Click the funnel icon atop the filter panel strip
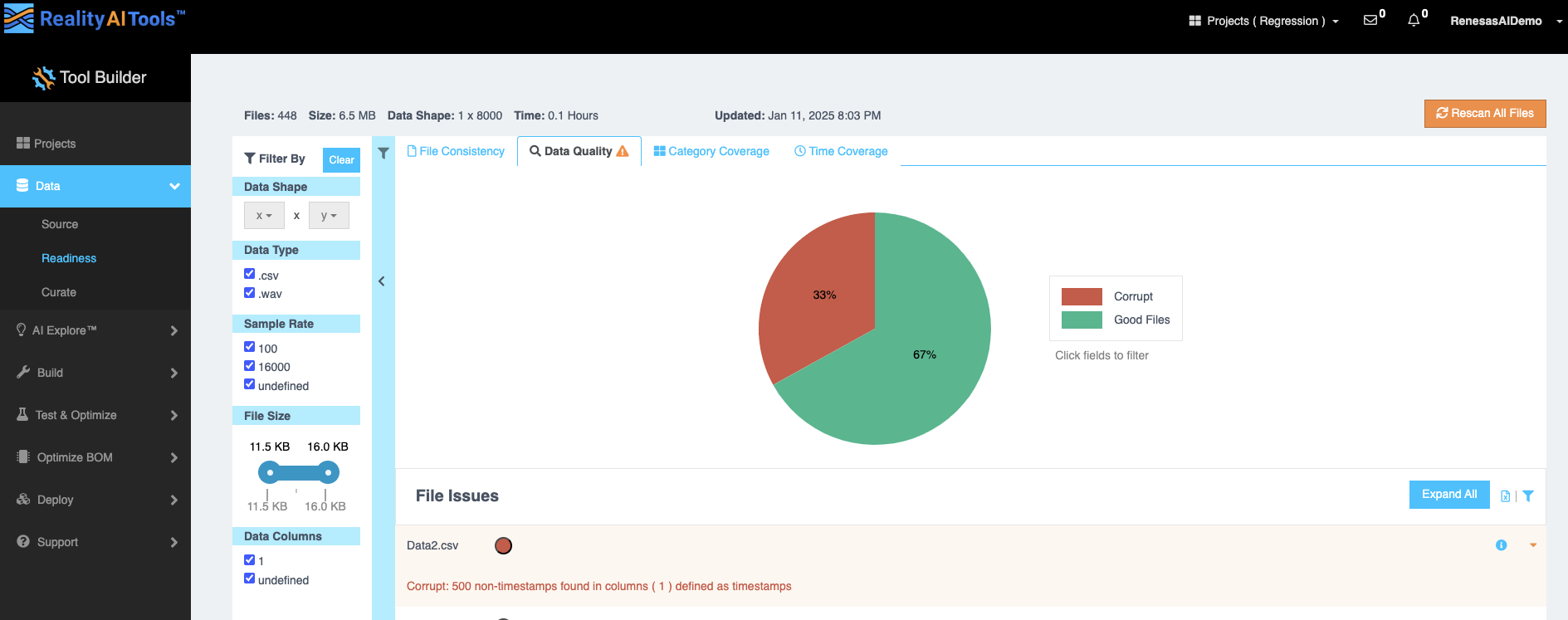Viewport: 1568px width, 620px height. coord(383,154)
